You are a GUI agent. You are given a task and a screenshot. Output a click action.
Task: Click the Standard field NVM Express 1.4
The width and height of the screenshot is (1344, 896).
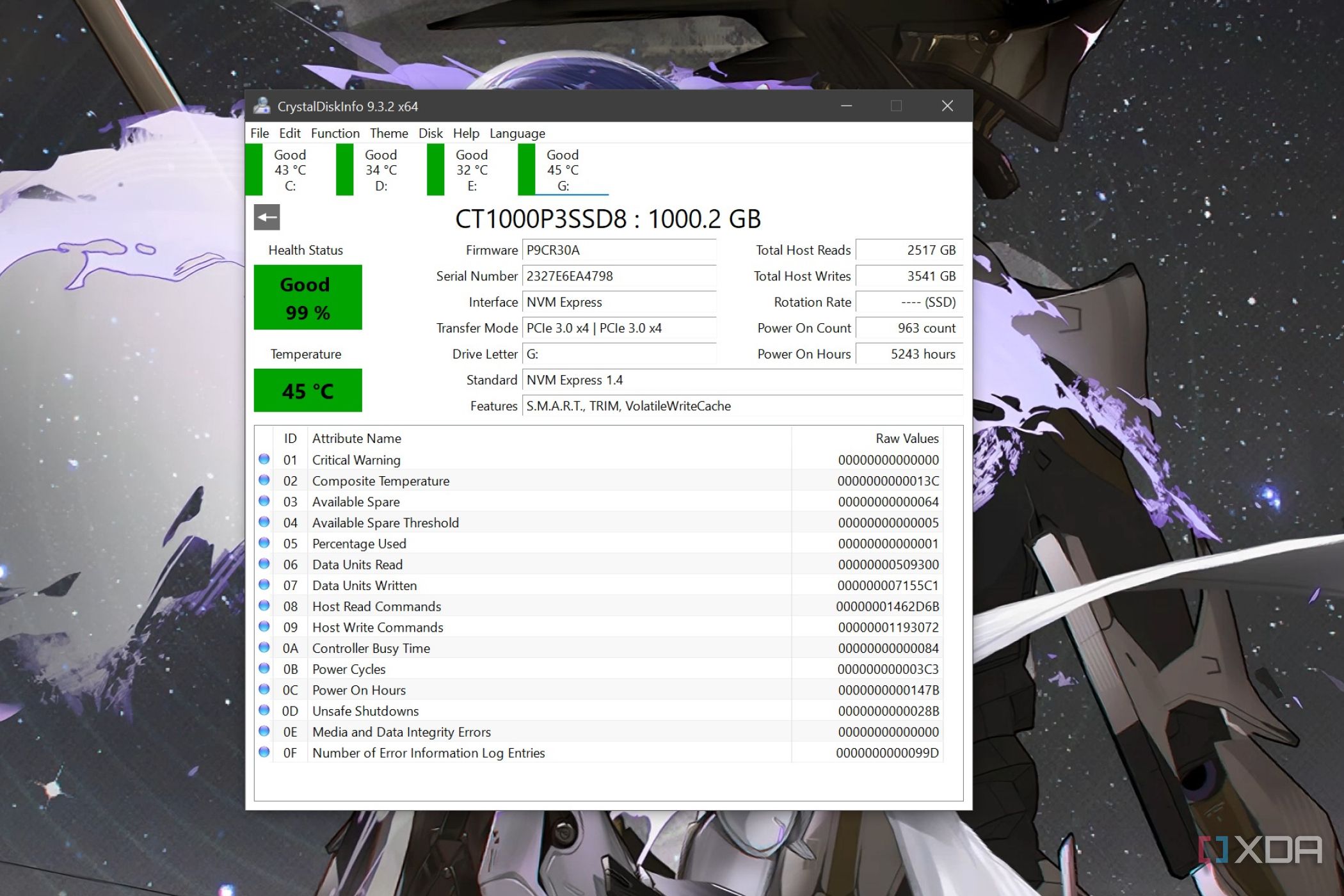click(742, 380)
